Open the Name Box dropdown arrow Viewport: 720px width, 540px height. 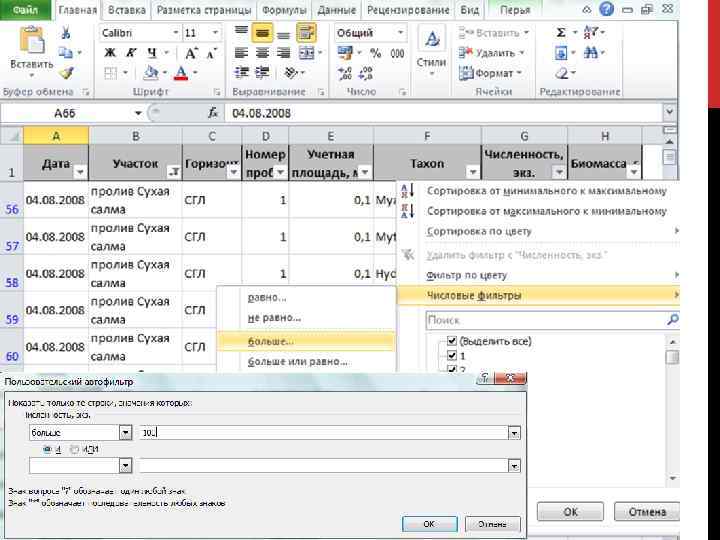tap(138, 113)
